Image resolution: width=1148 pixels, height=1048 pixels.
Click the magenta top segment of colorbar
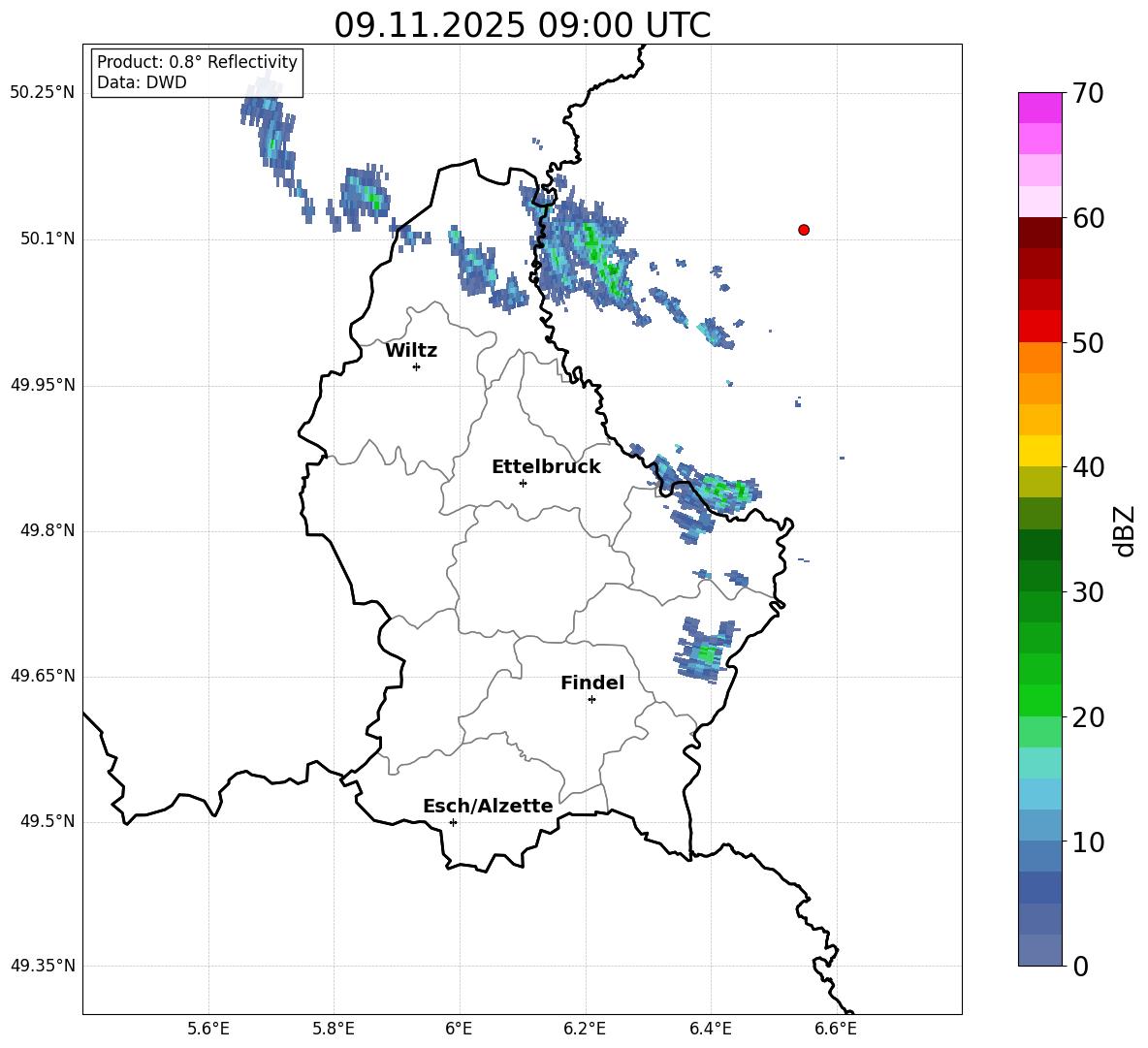click(x=1040, y=109)
